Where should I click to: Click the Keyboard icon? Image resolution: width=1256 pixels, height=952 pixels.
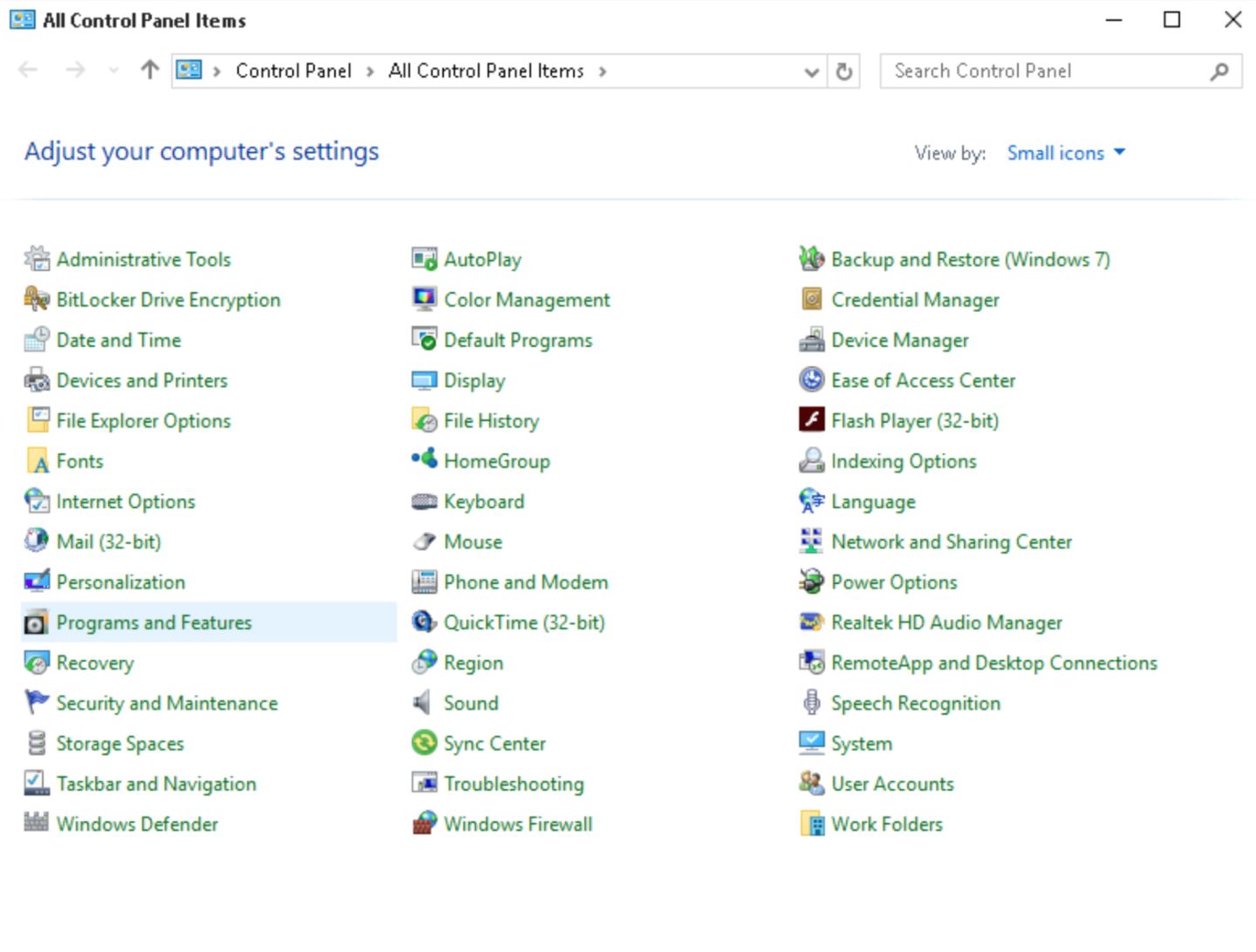[424, 501]
